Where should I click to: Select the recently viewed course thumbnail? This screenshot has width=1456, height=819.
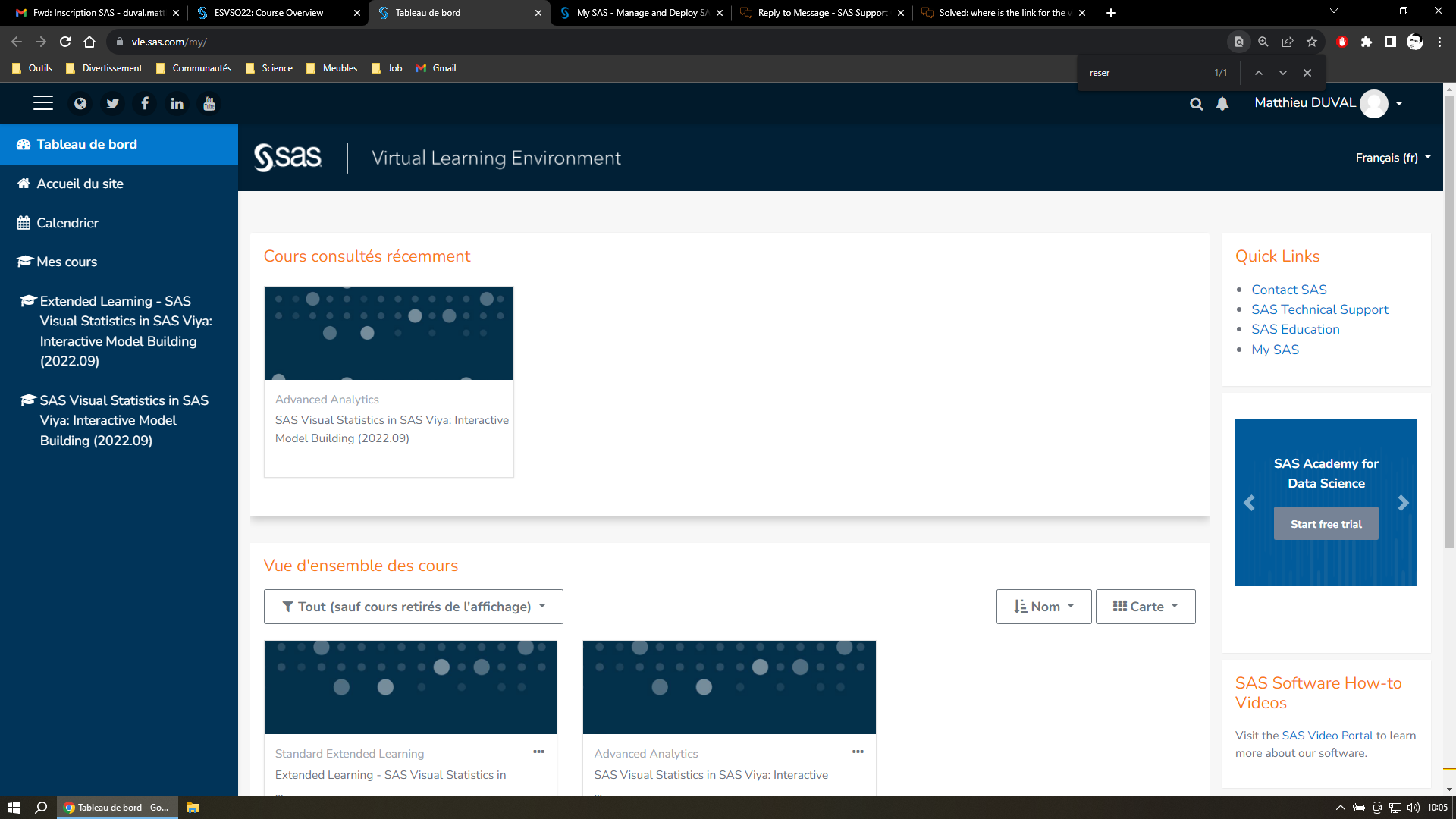point(388,333)
